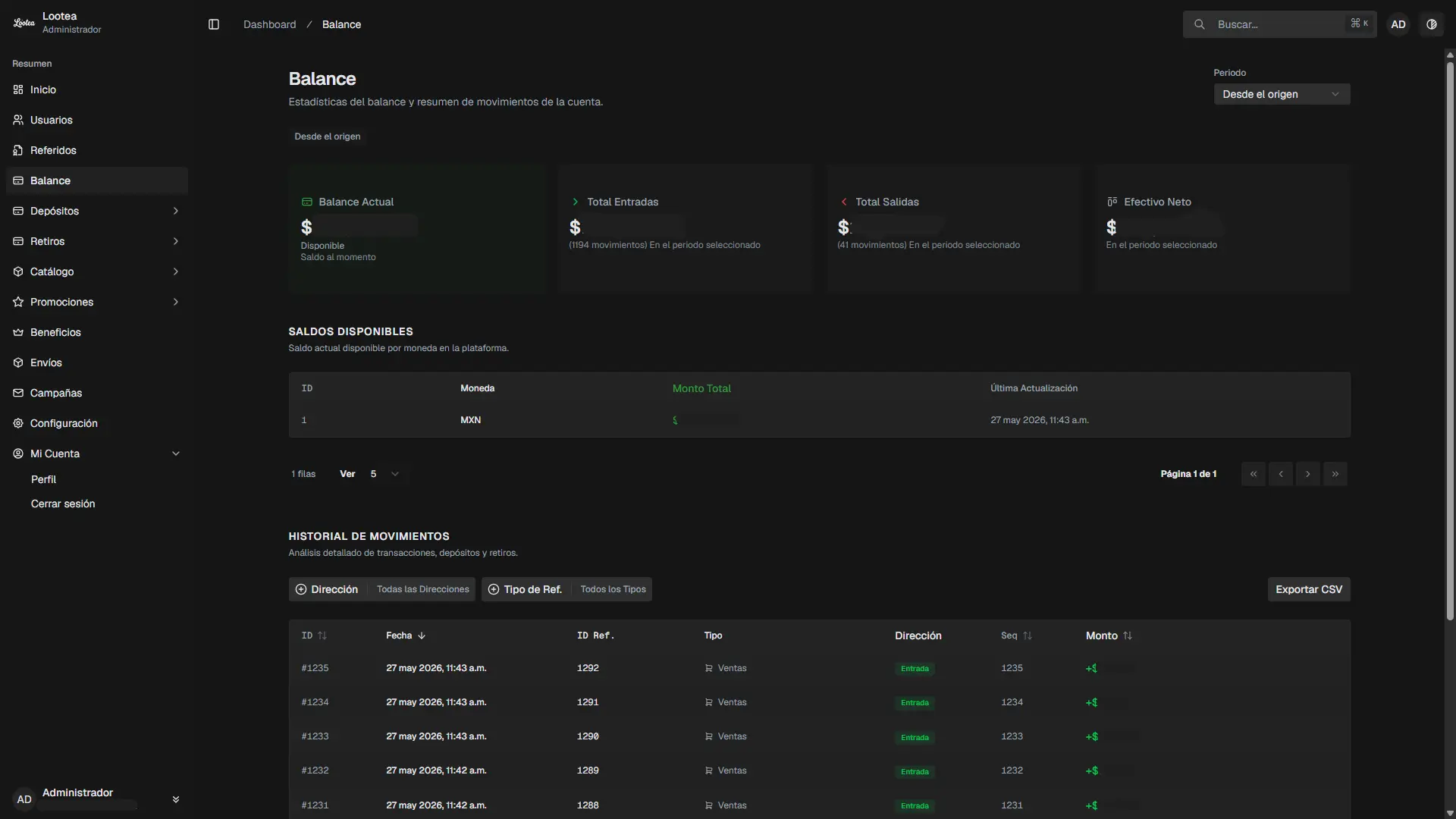Expand the Depósitos submenu chevron
This screenshot has width=1456, height=819.
coord(176,211)
